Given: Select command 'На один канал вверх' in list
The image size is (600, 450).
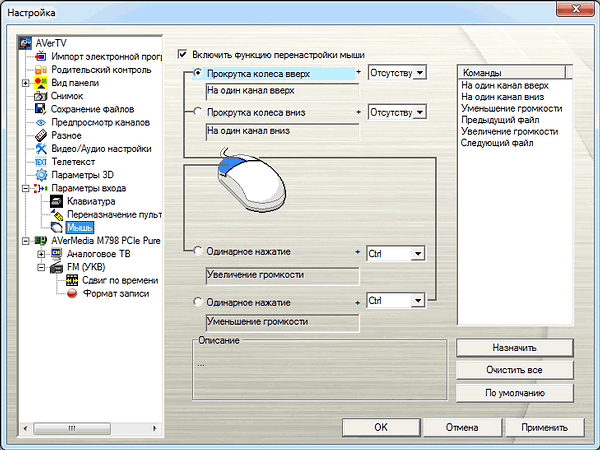Looking at the screenshot, I should (x=505, y=85).
